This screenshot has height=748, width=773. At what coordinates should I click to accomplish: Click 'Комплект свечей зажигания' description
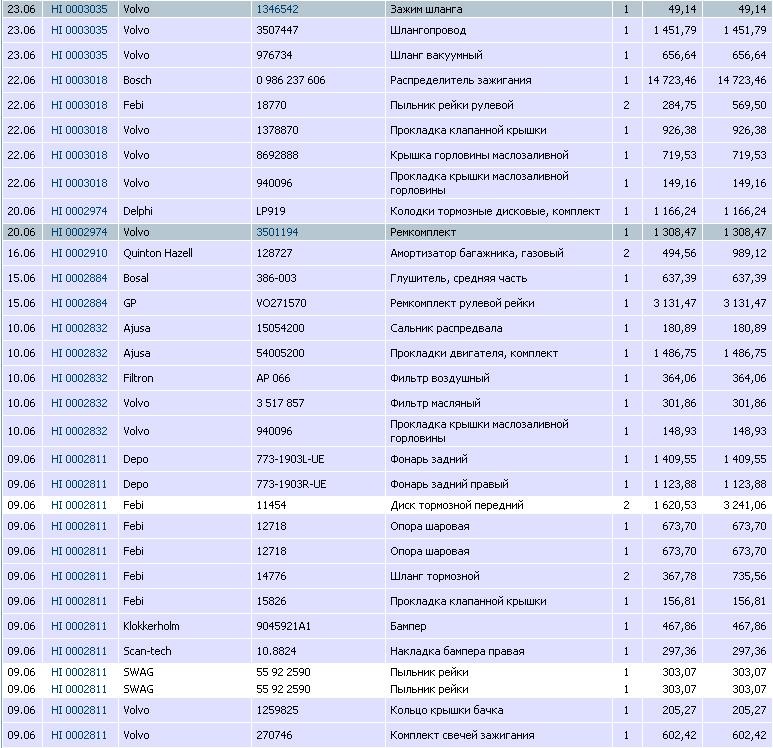click(462, 735)
